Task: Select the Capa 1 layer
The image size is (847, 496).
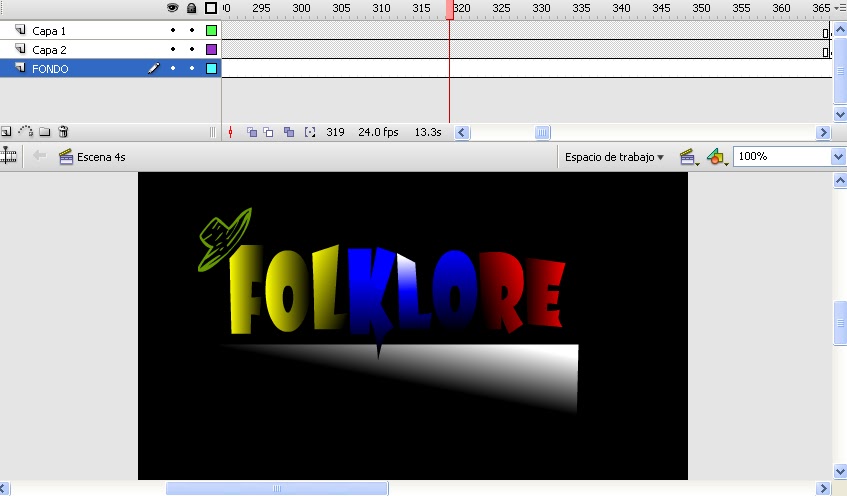Action: click(x=49, y=31)
